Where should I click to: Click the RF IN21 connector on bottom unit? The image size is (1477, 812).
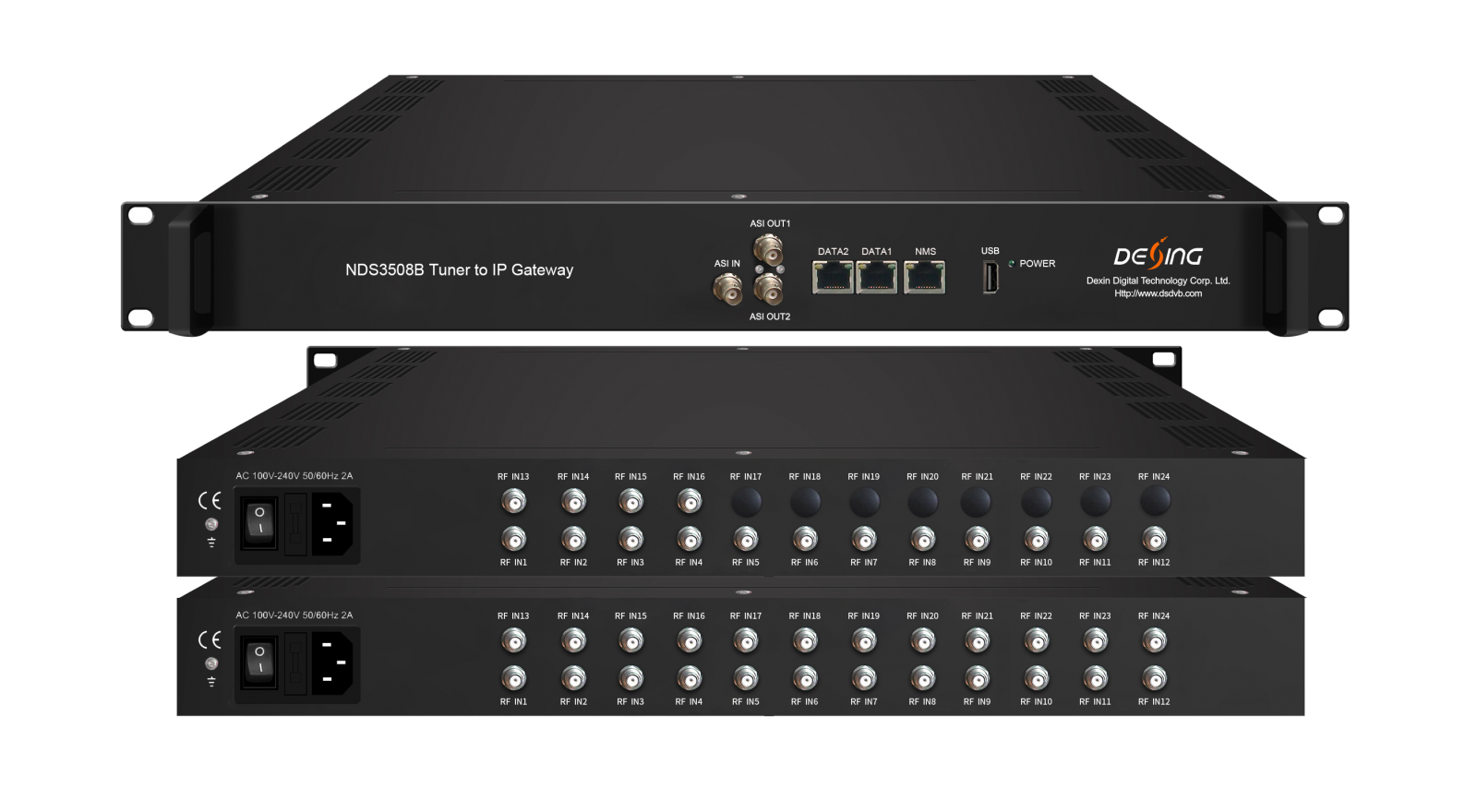pos(978,640)
